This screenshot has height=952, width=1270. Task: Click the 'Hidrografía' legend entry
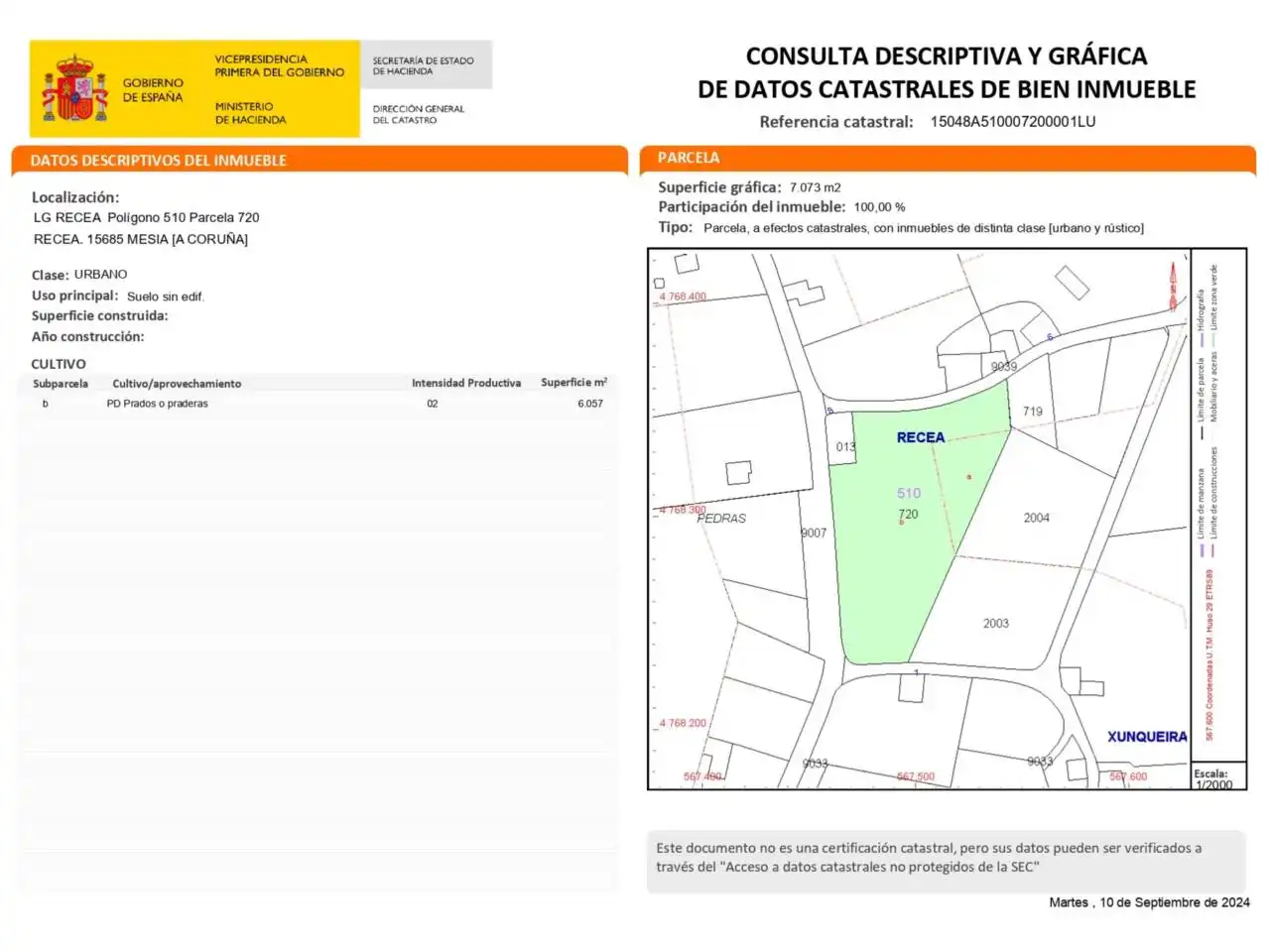tap(1201, 319)
